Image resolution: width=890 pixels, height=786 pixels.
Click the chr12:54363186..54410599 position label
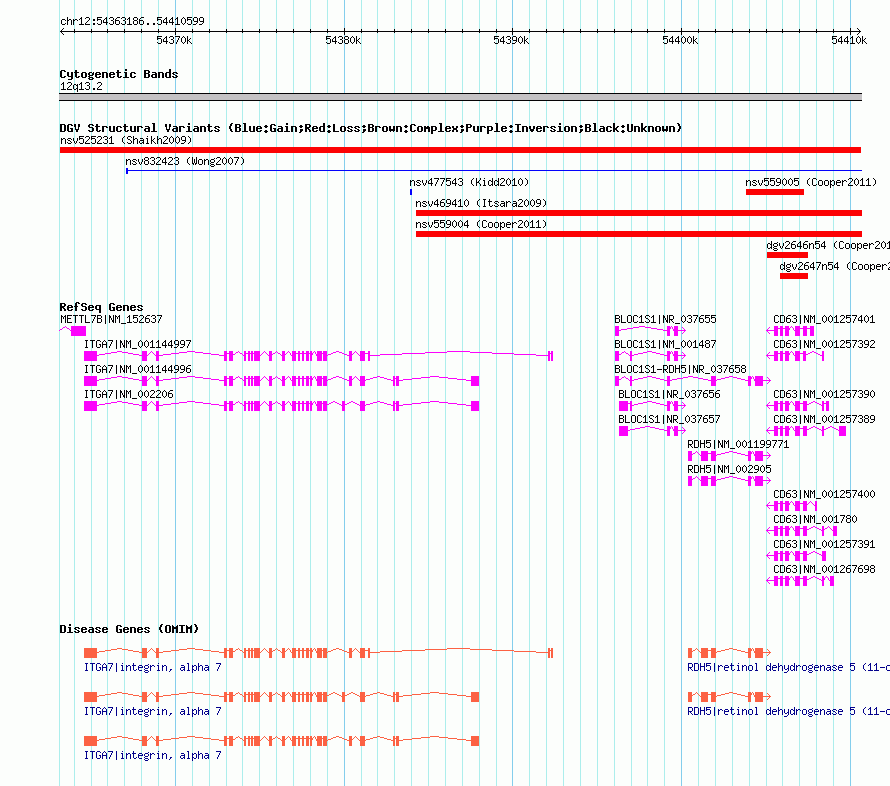coord(132,21)
